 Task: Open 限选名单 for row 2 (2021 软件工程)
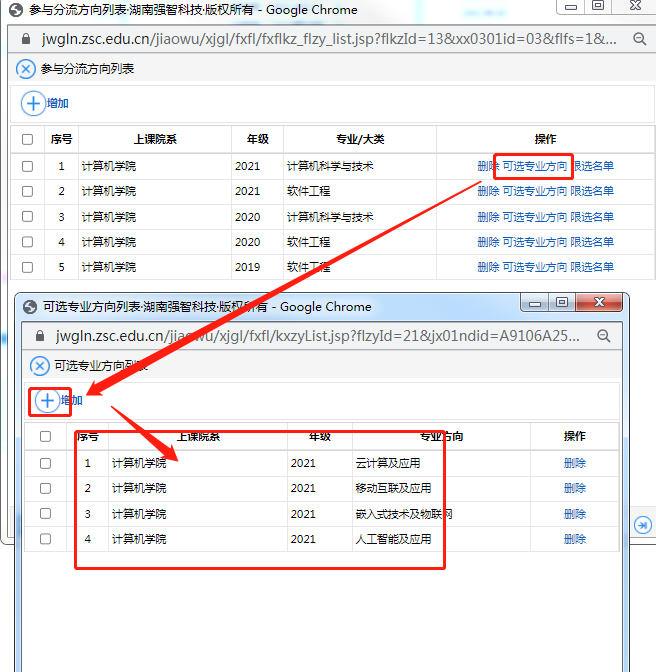pyautogui.click(x=592, y=191)
